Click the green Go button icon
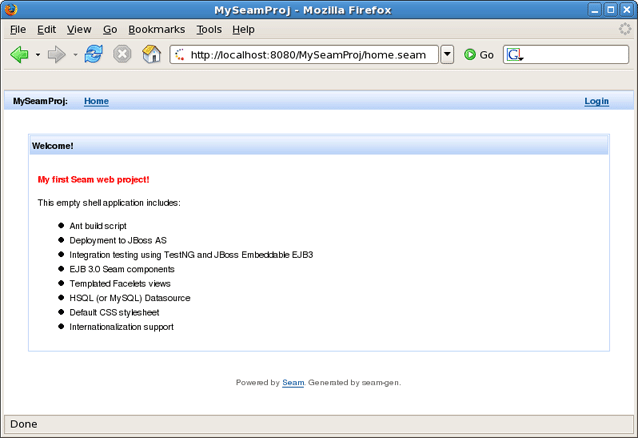This screenshot has width=638, height=438. 470,55
